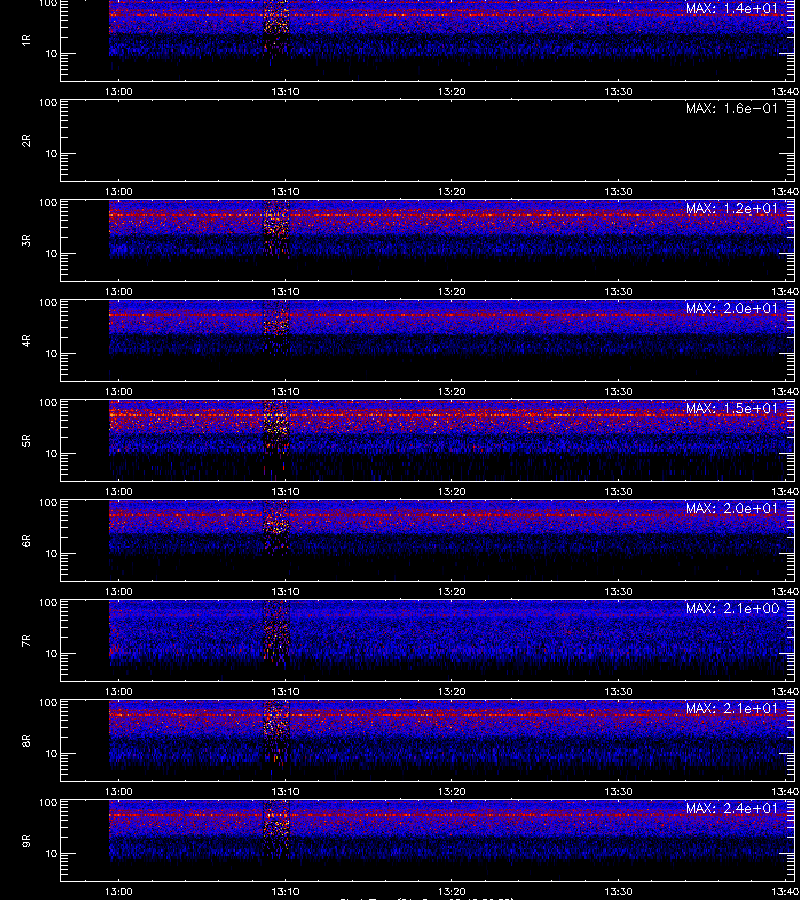This screenshot has width=800, height=900.
Task: Click the 2R panel axis label
Action: pyautogui.click(x=26, y=140)
